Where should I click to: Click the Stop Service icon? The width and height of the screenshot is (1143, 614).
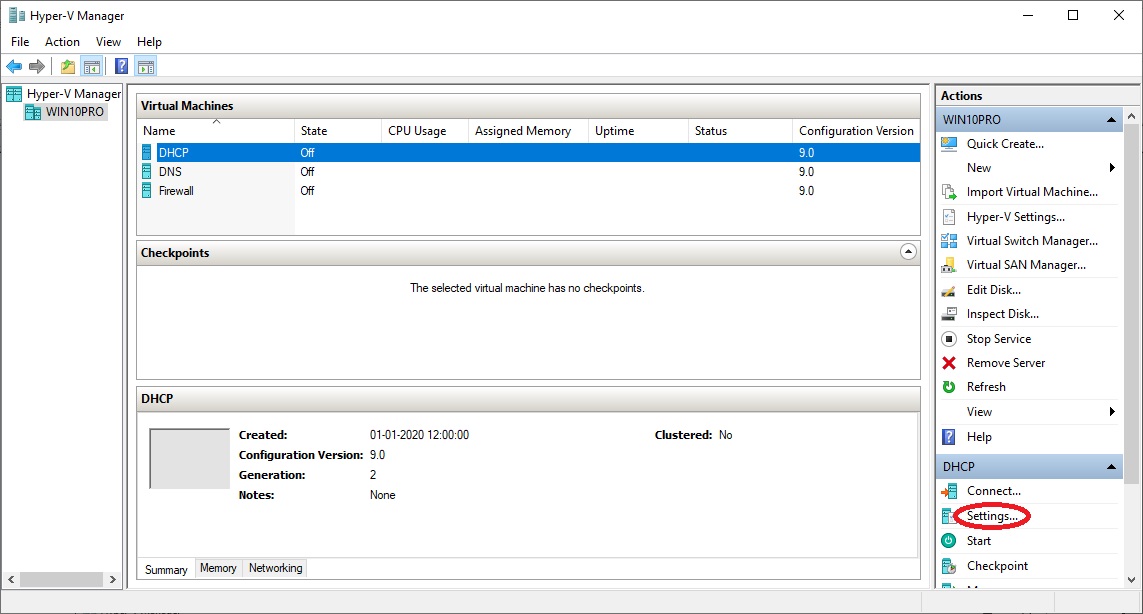pyautogui.click(x=948, y=338)
